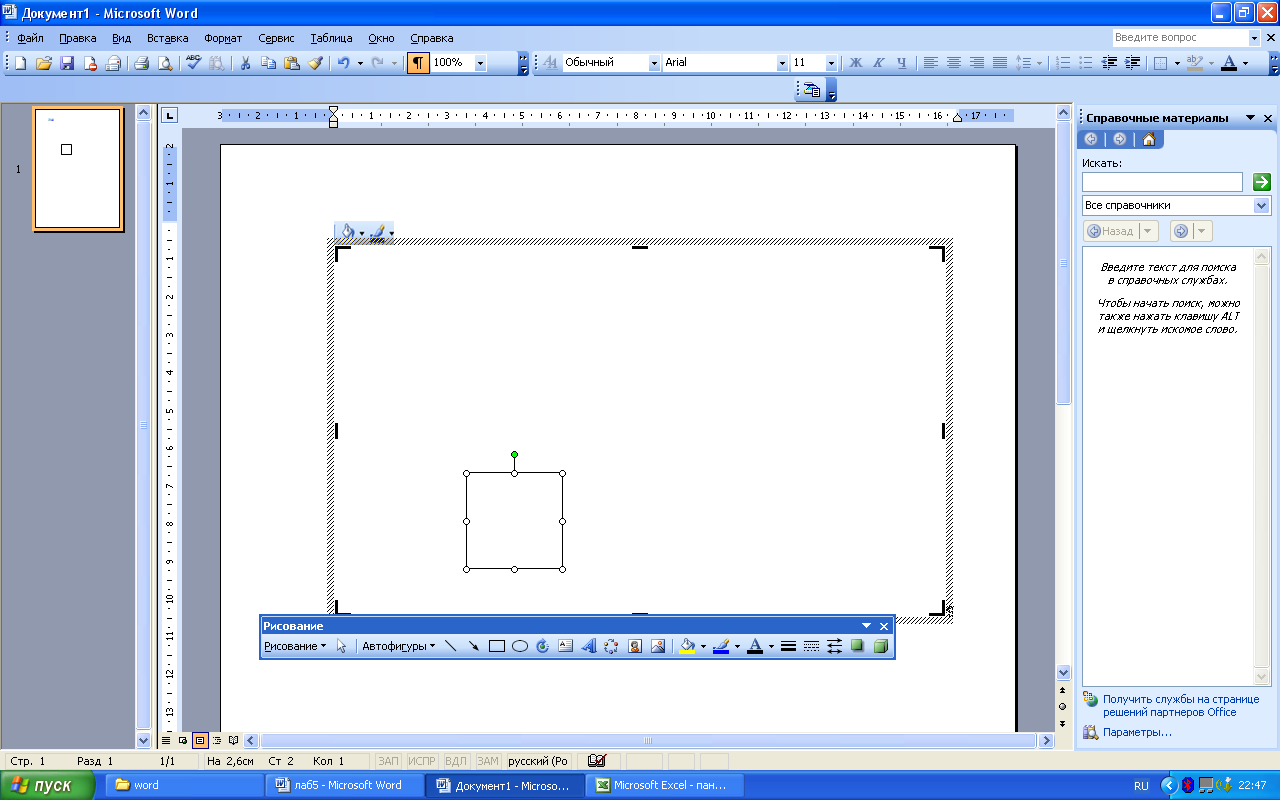Insert WordArt from the drawing toolbar

click(x=589, y=646)
